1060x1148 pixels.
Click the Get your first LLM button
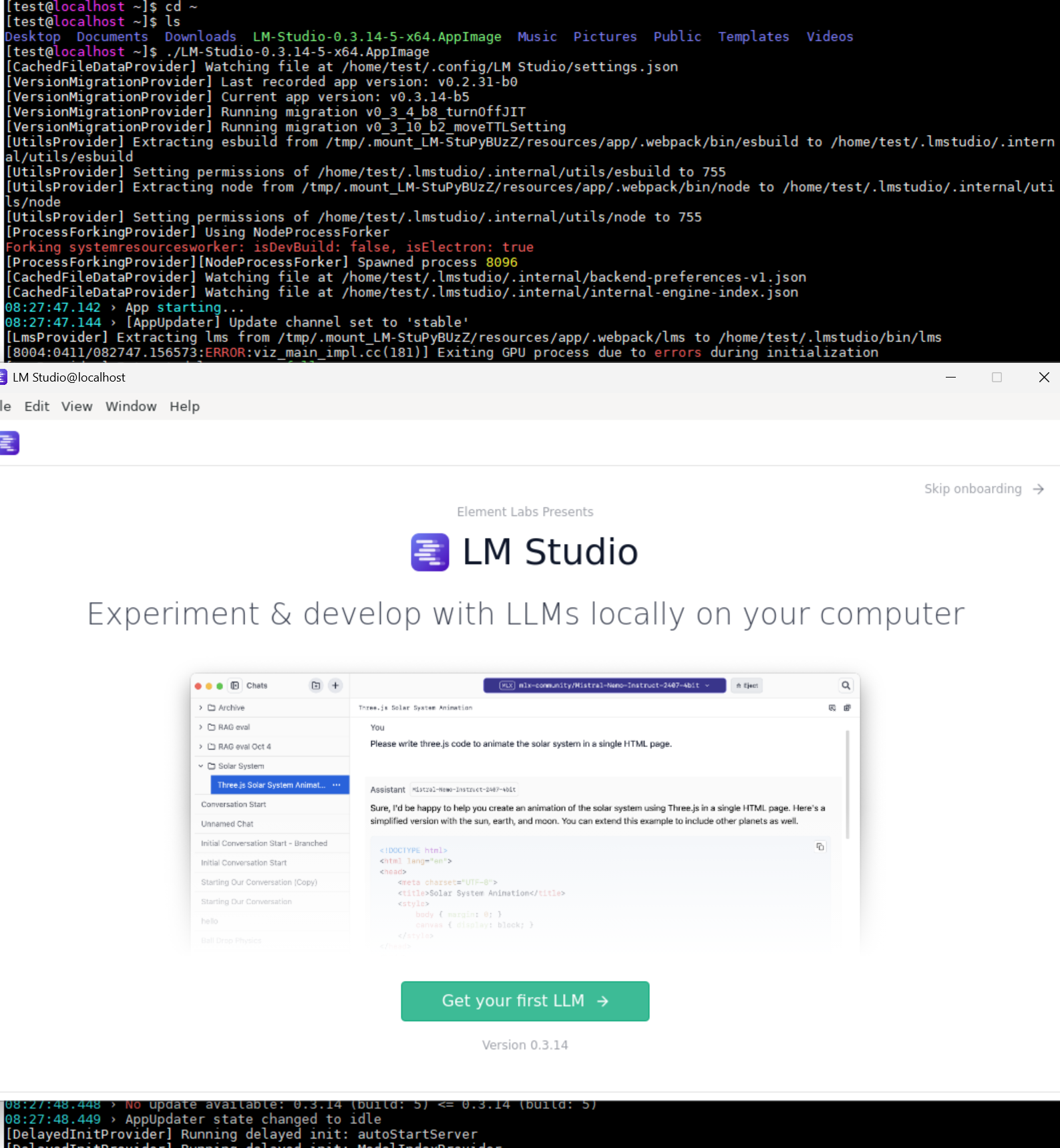click(x=525, y=1001)
